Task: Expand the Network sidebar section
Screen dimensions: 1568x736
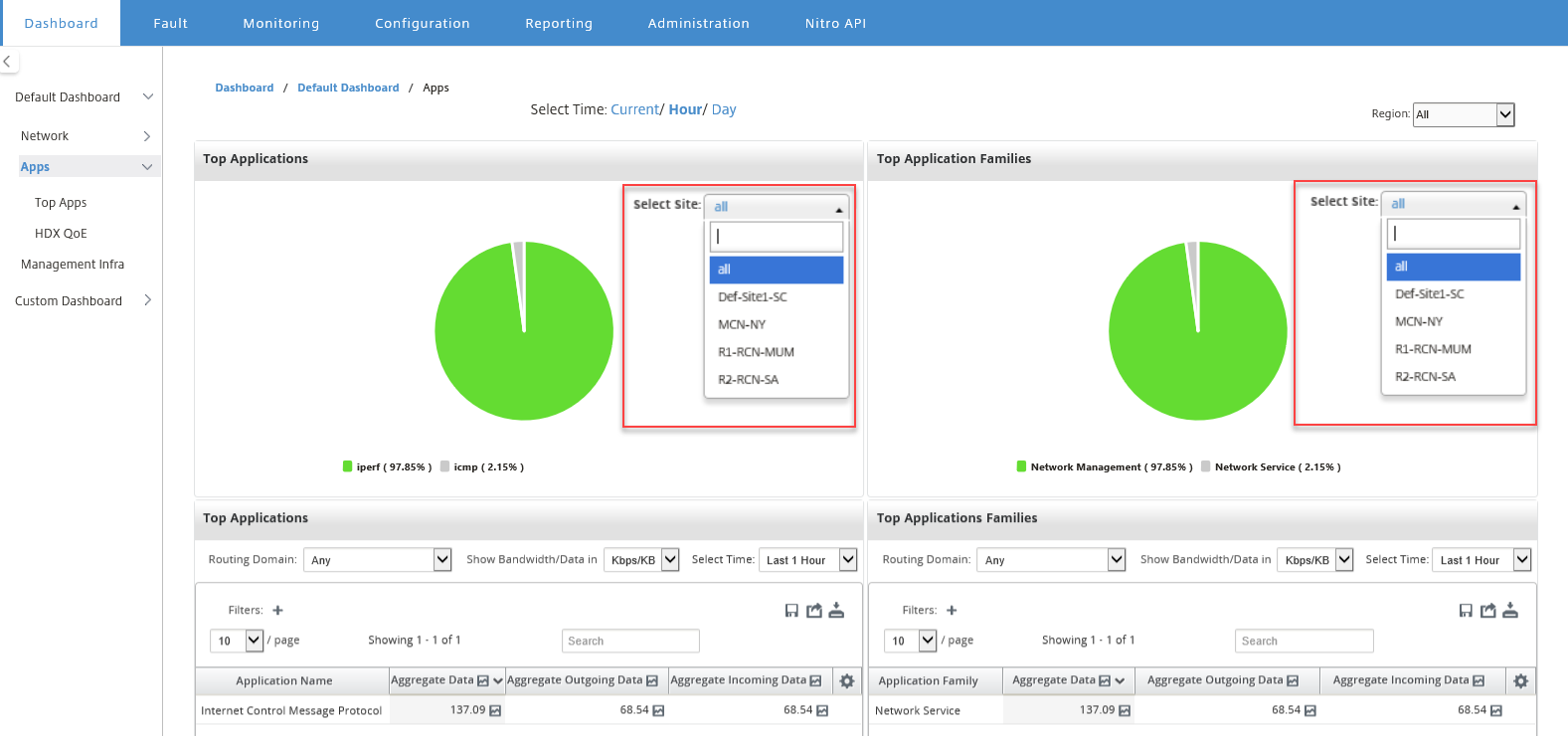Action: click(147, 136)
